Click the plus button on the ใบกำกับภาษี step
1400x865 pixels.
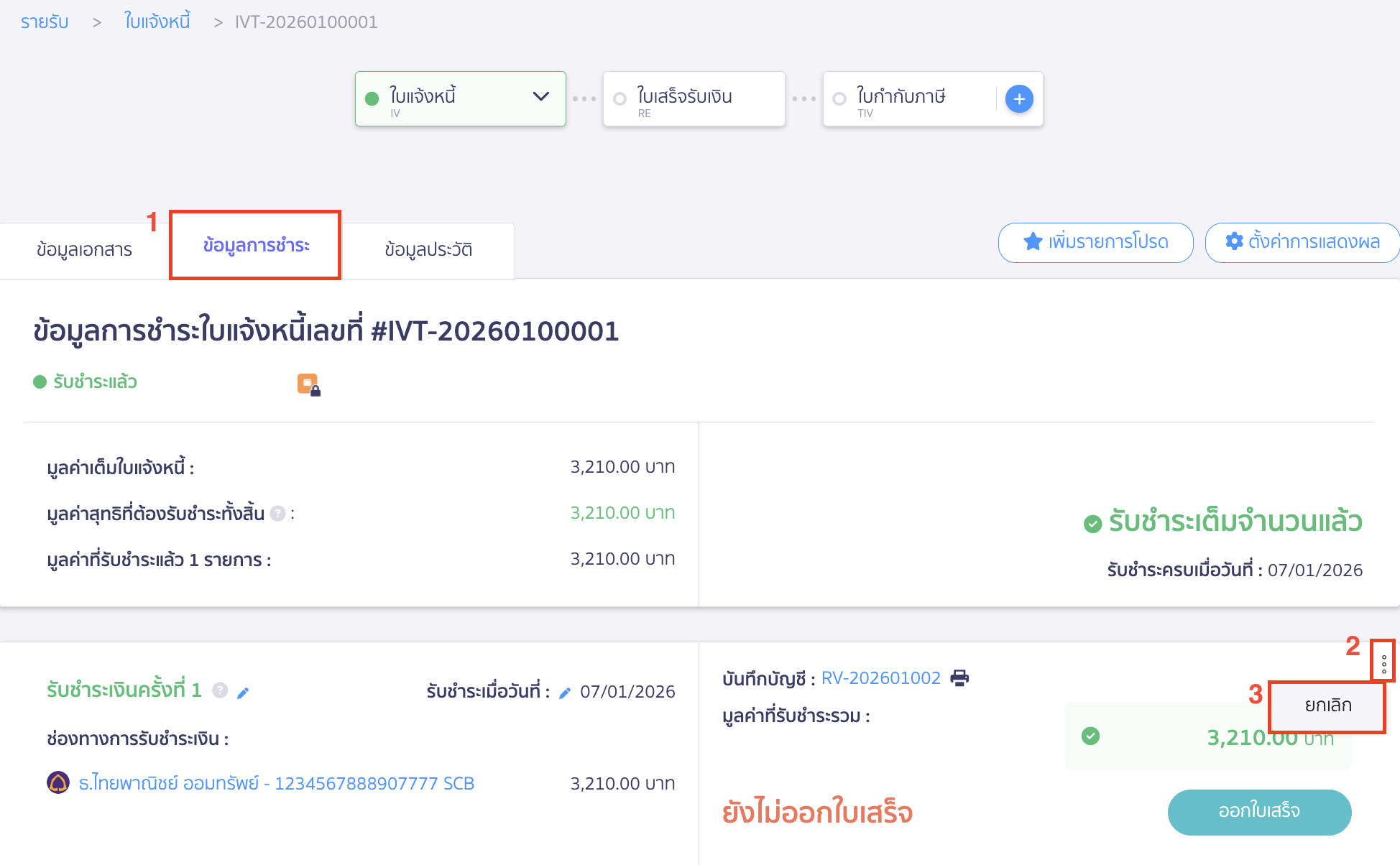1018,98
